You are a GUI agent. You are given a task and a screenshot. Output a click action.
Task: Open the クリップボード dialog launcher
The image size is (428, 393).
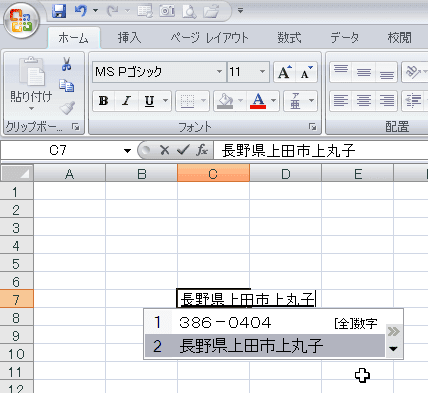pos(76,127)
